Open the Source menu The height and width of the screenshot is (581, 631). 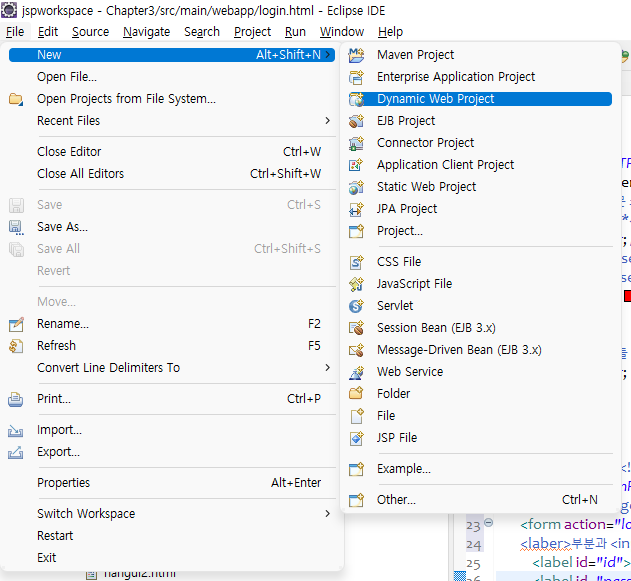pos(91,32)
